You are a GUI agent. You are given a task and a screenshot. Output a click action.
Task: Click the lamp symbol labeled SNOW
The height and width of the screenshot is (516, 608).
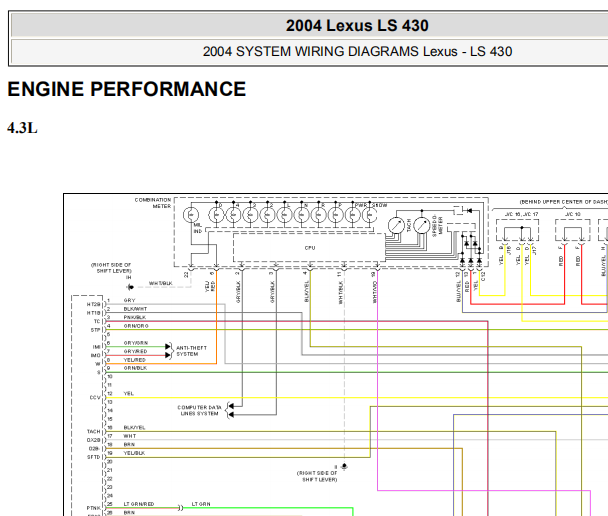[370, 214]
